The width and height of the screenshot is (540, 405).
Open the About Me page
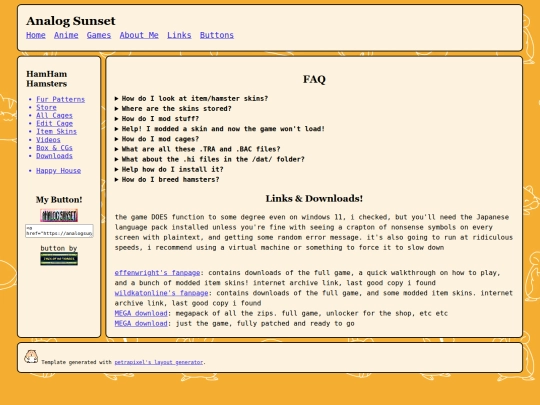click(139, 35)
